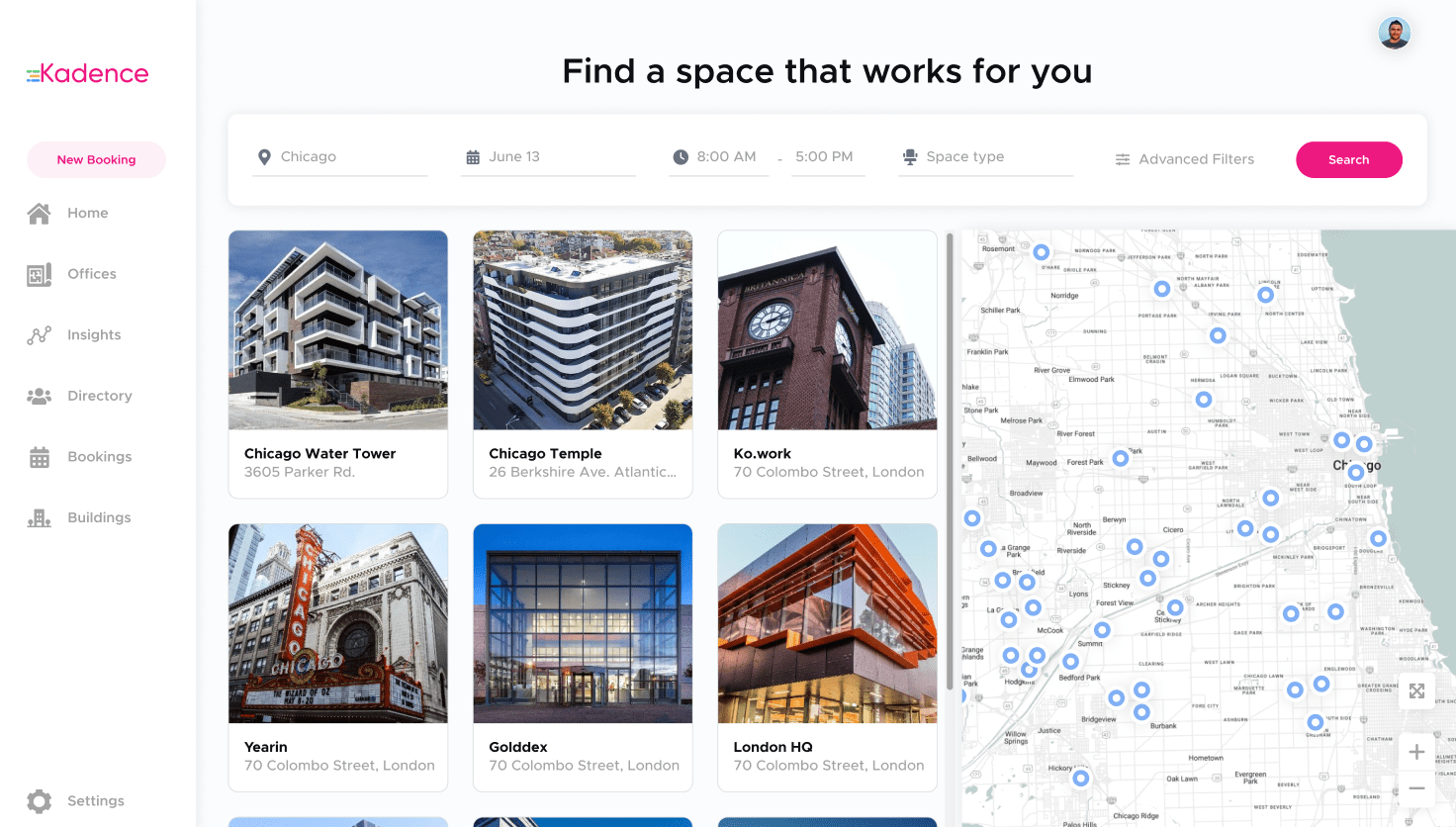This screenshot has width=1456, height=827.
Task: Click the Home icon in sidebar
Action: click(40, 214)
